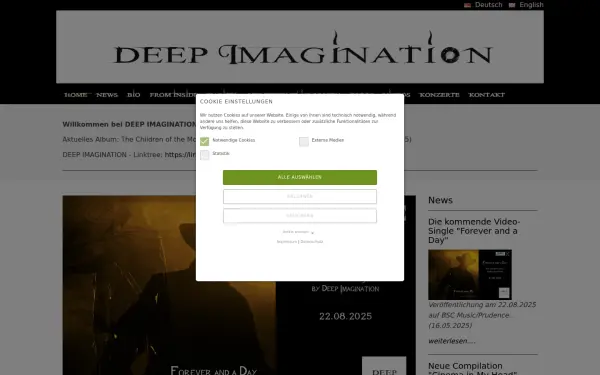Image resolution: width=600 pixels, height=375 pixels.
Task: Click the 'News' sidebar heading
Action: (x=440, y=200)
